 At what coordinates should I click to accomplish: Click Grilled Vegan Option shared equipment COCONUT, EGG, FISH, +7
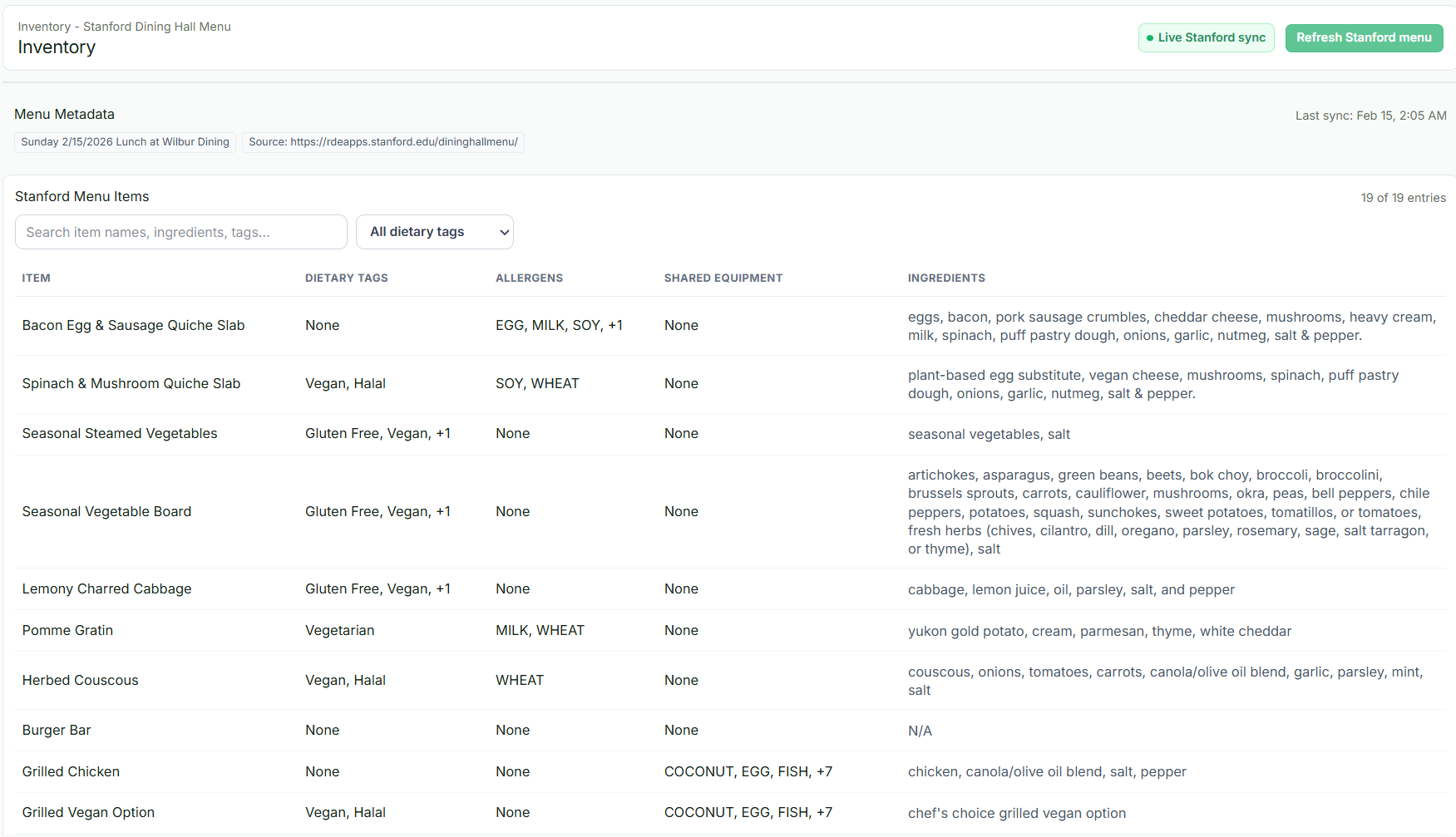748,812
